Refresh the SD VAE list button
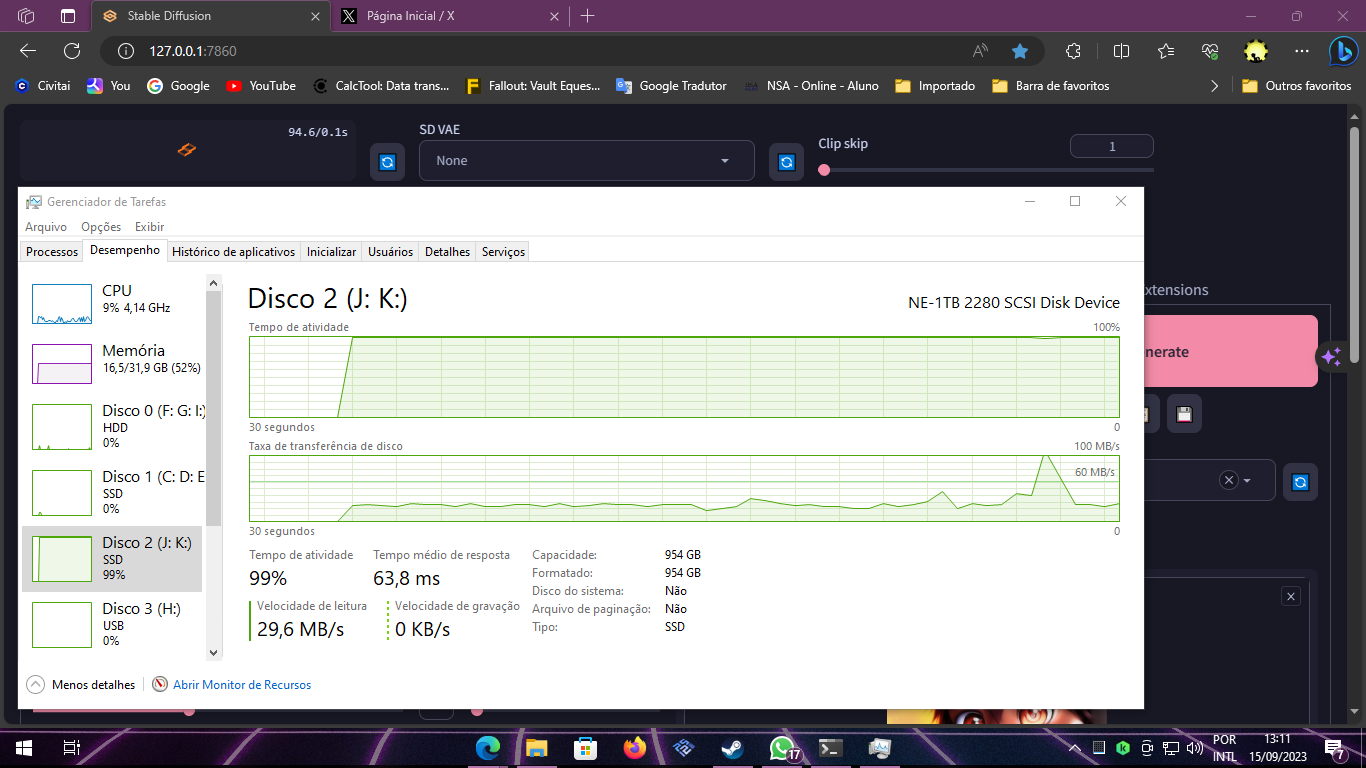Viewport: 1366px width, 768px height. pos(786,162)
